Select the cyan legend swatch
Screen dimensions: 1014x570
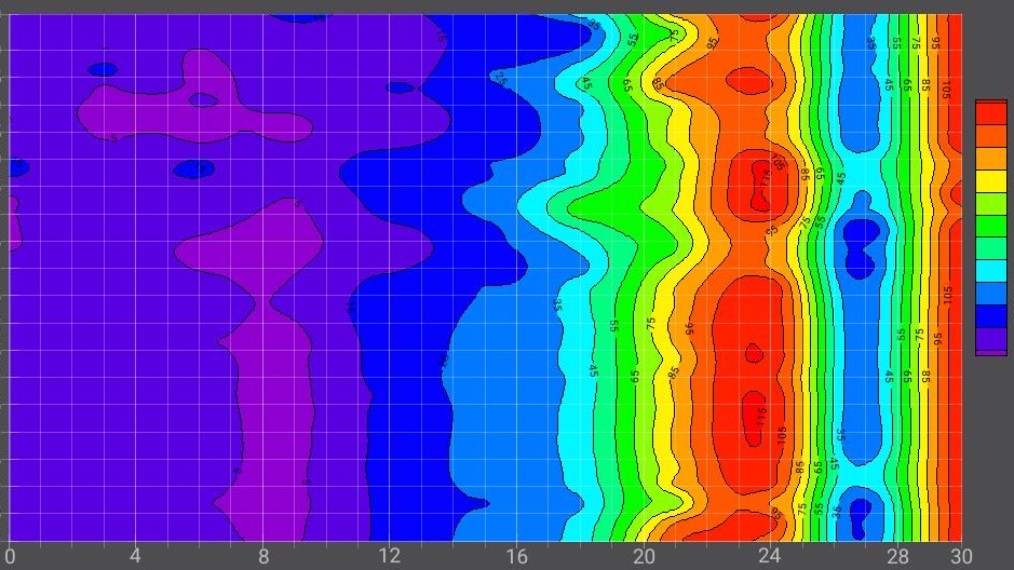click(x=991, y=271)
